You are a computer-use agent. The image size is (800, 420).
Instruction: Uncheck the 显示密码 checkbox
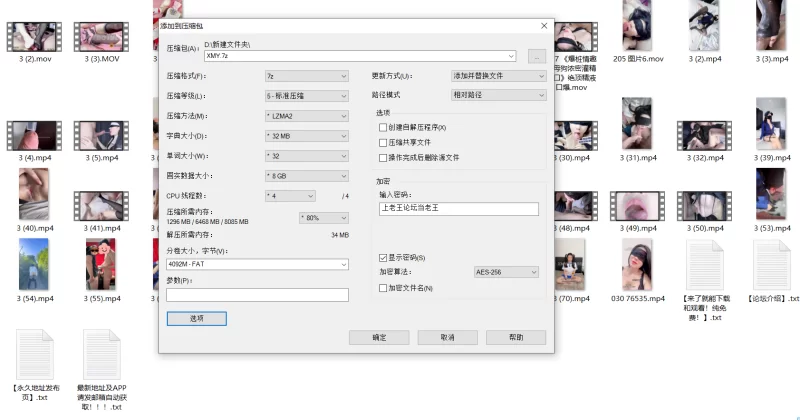click(x=383, y=258)
